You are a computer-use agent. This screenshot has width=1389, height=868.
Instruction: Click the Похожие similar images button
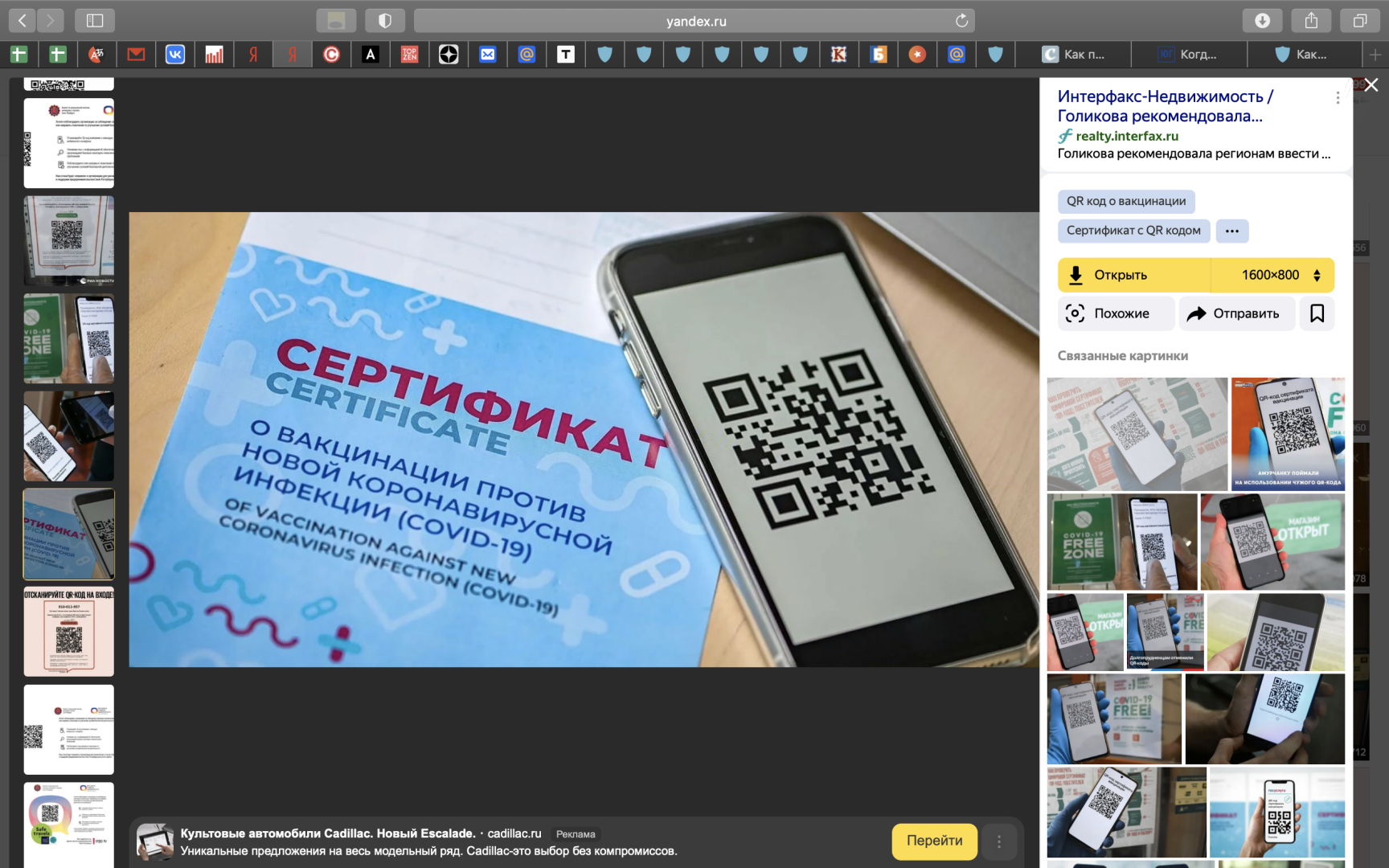click(x=1116, y=313)
